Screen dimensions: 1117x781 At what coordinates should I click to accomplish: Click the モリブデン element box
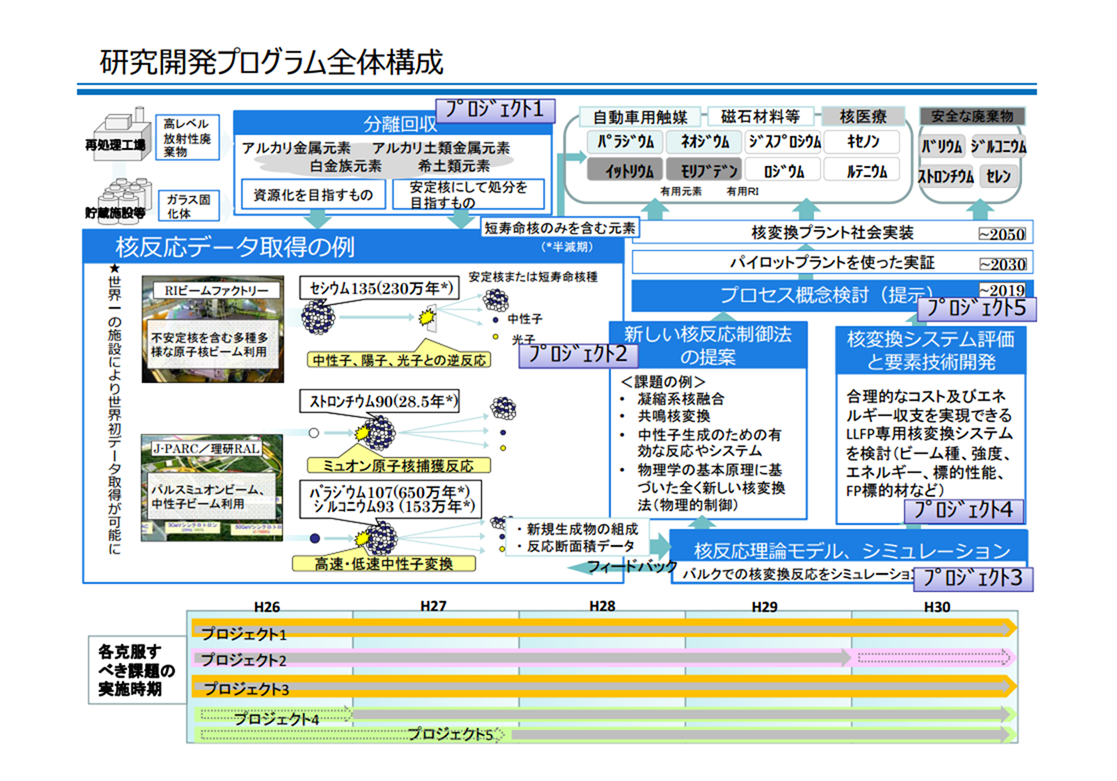pos(705,170)
